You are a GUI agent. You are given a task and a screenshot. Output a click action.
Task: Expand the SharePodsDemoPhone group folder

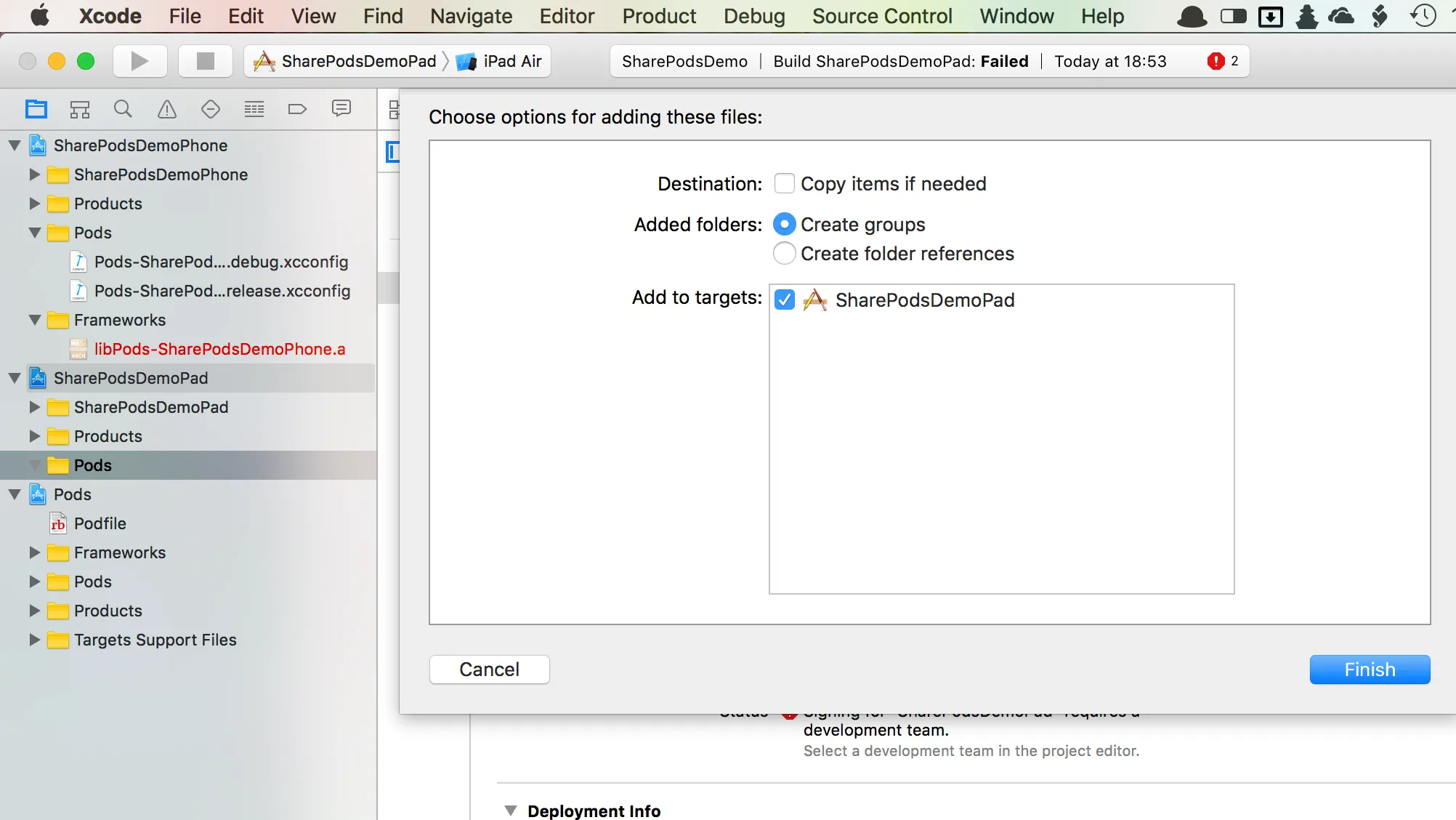pyautogui.click(x=34, y=174)
